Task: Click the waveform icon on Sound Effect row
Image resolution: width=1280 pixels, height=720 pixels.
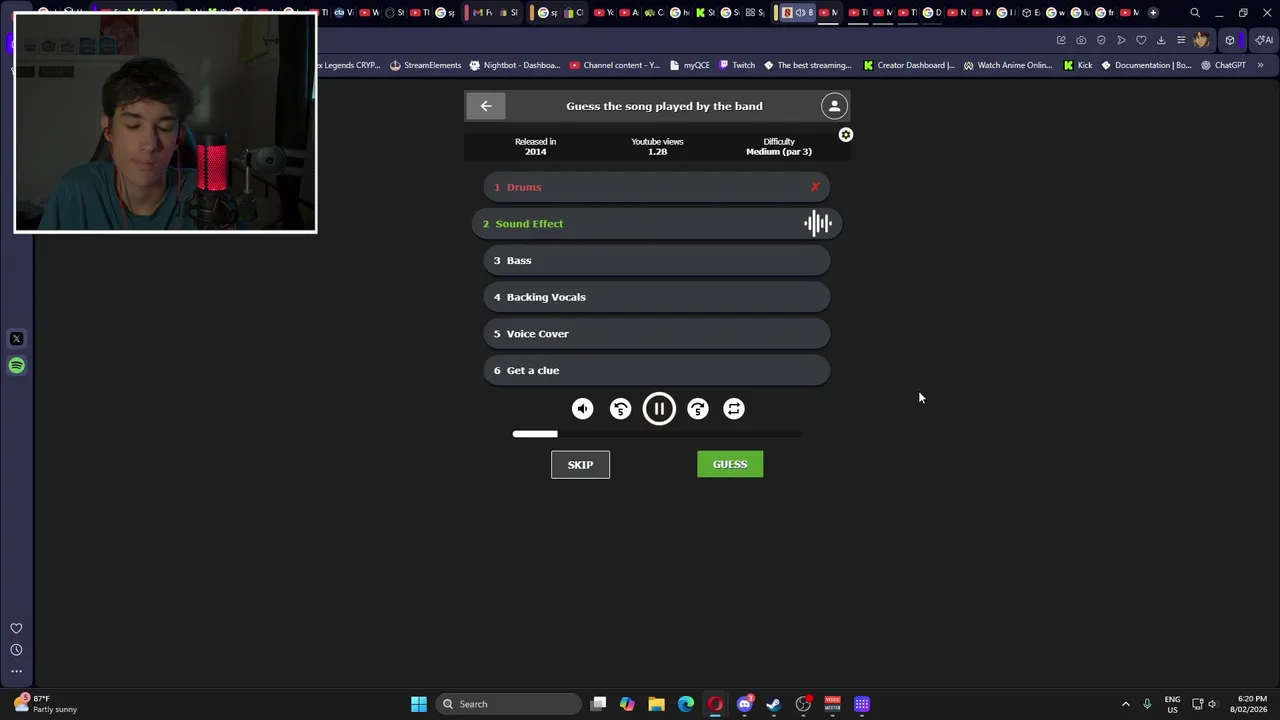Action: pyautogui.click(x=818, y=224)
